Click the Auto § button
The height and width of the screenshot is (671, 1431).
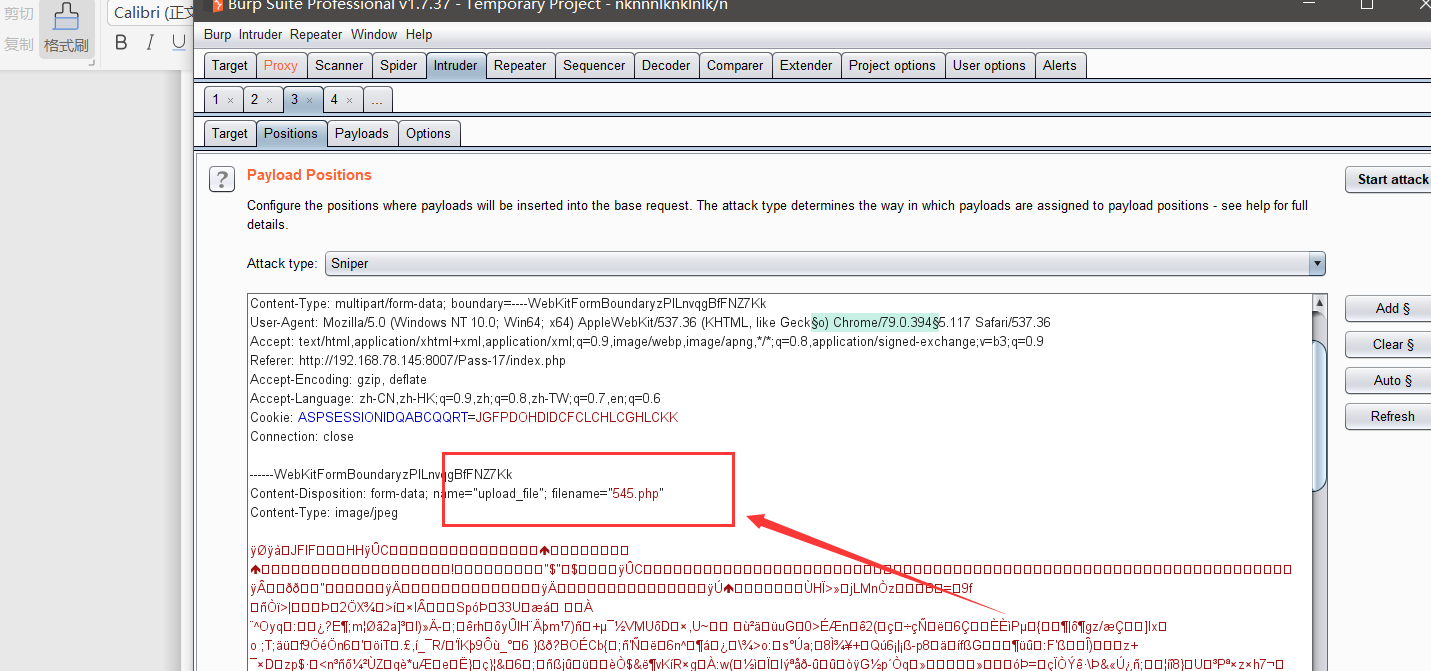coord(1392,380)
